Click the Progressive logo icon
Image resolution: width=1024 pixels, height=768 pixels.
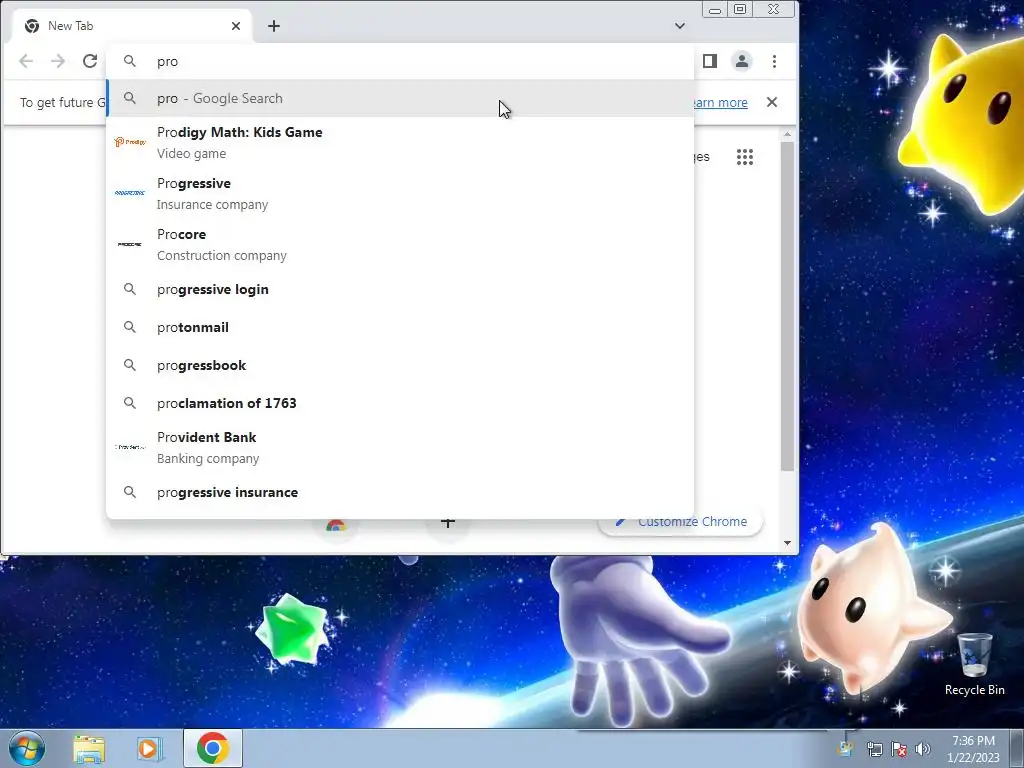point(130,193)
